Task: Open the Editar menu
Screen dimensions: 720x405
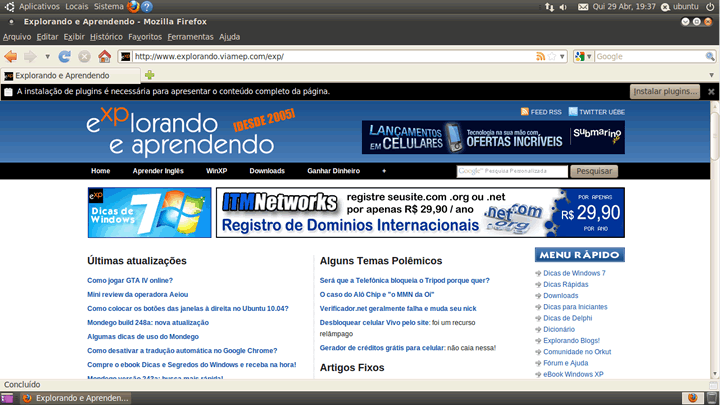Action: click(47, 37)
